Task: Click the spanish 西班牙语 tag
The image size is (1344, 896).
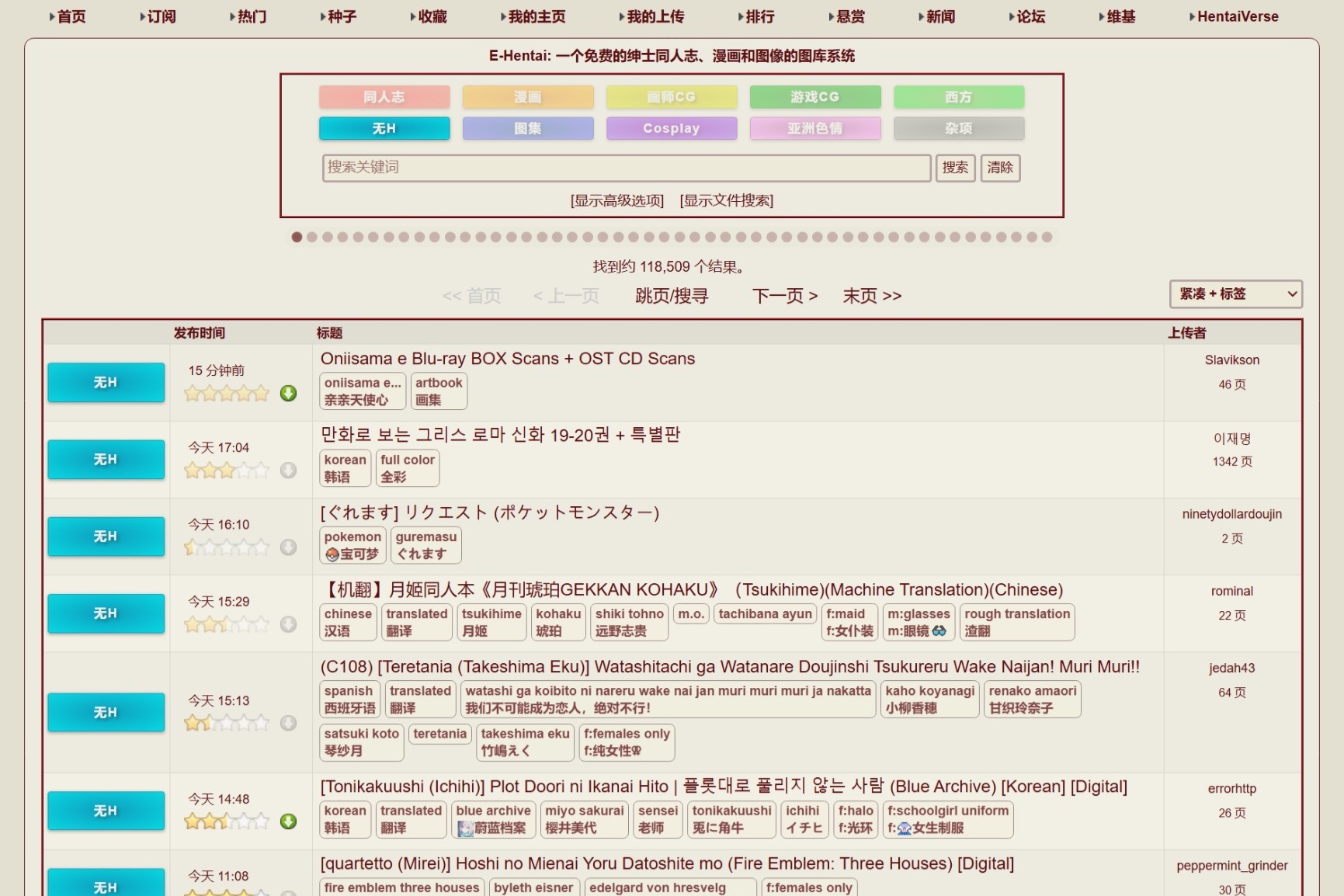Action: click(x=349, y=699)
